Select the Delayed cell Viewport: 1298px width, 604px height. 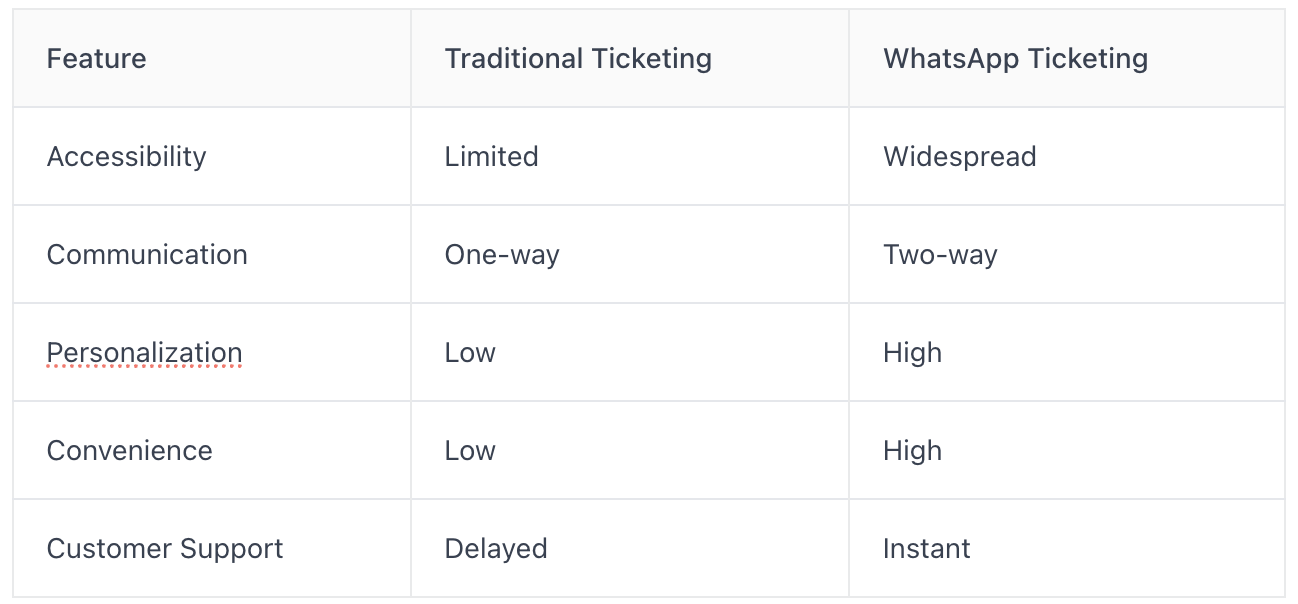496,549
